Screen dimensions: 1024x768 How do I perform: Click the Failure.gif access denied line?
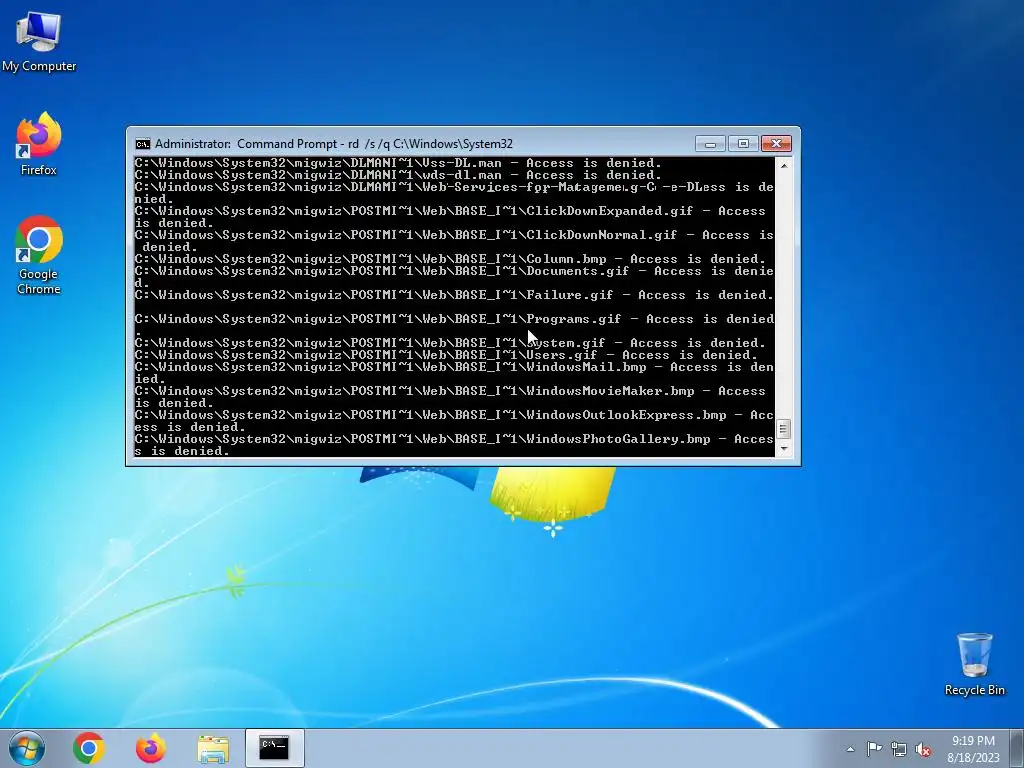(454, 295)
